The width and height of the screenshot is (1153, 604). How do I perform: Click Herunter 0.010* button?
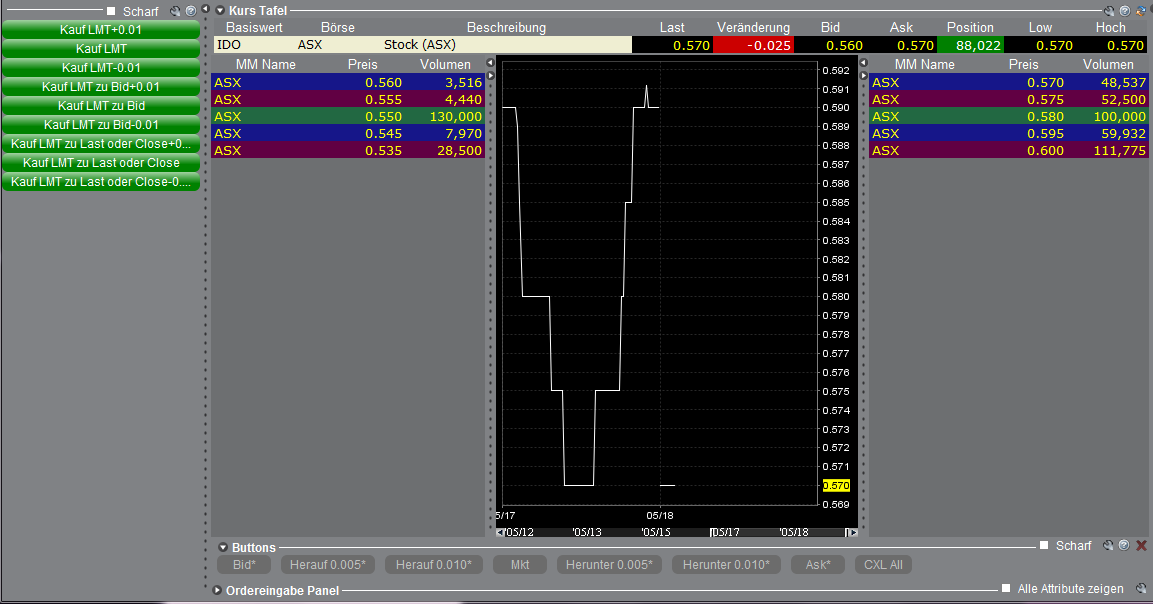[x=727, y=565]
